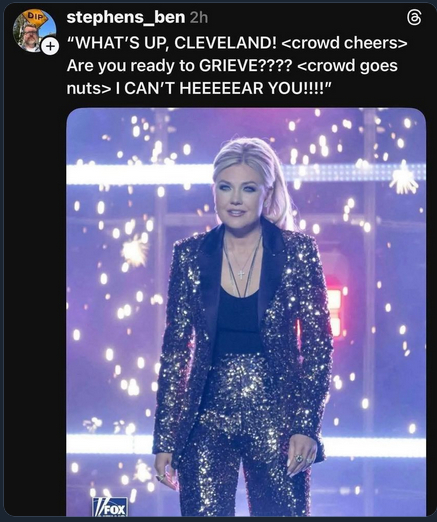The height and width of the screenshot is (522, 437).
Task: Click the Fox News logo watermark
Action: coord(110,506)
